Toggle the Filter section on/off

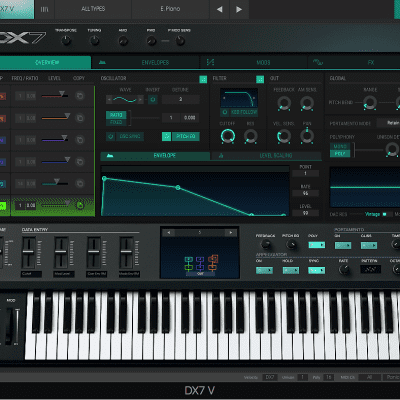260,79
